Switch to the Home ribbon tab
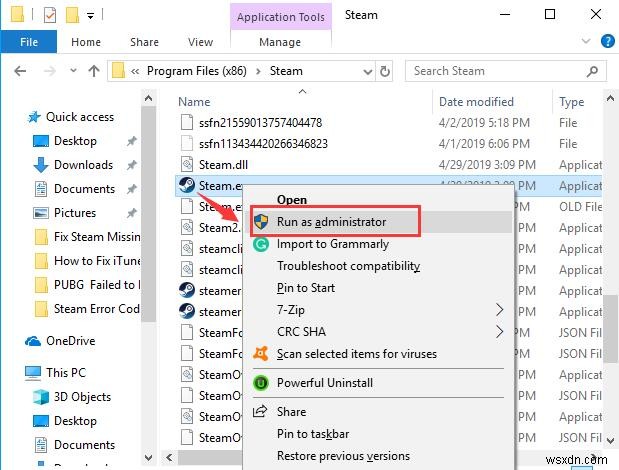Image resolution: width=619 pixels, height=470 pixels. [x=86, y=42]
